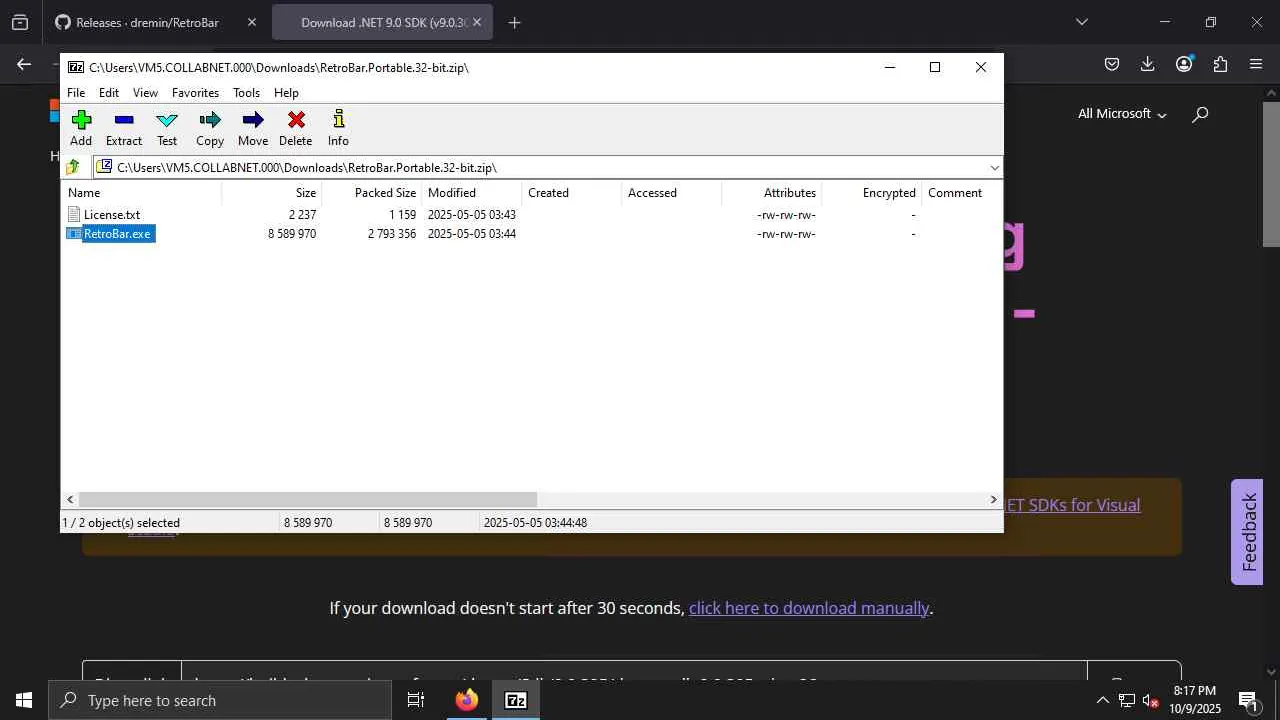Open the Windows notification center

1248,700
